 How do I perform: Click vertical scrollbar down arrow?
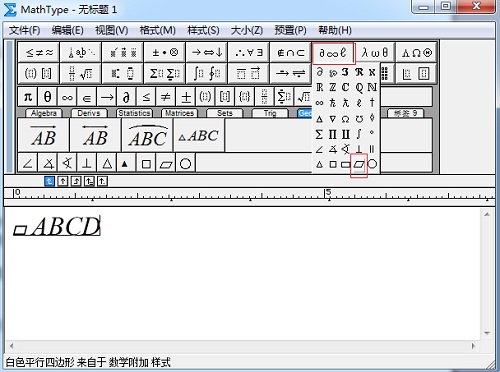click(x=487, y=333)
